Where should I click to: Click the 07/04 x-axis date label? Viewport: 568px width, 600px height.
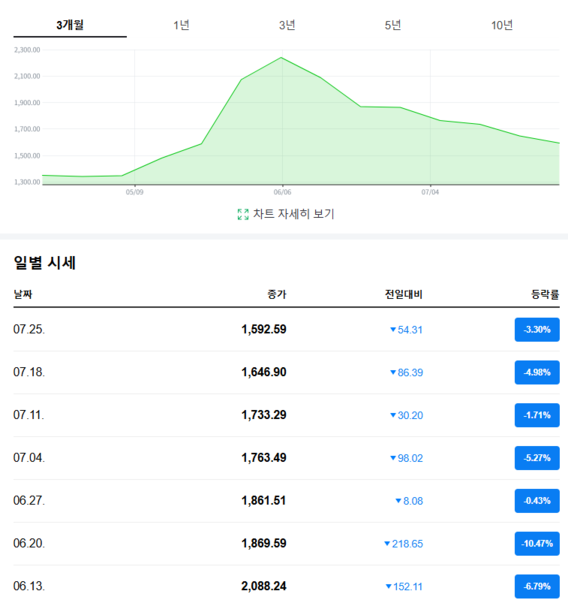[430, 192]
